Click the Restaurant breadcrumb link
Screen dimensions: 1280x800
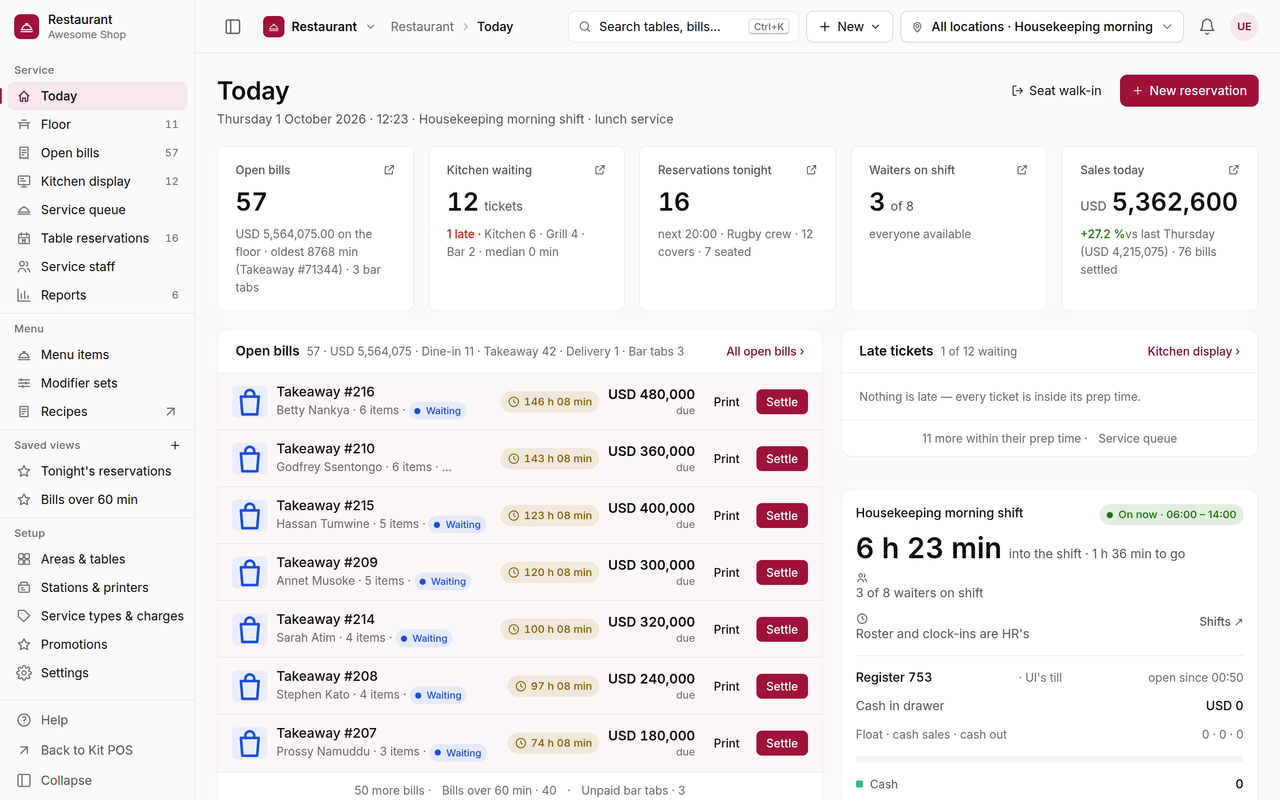click(422, 27)
